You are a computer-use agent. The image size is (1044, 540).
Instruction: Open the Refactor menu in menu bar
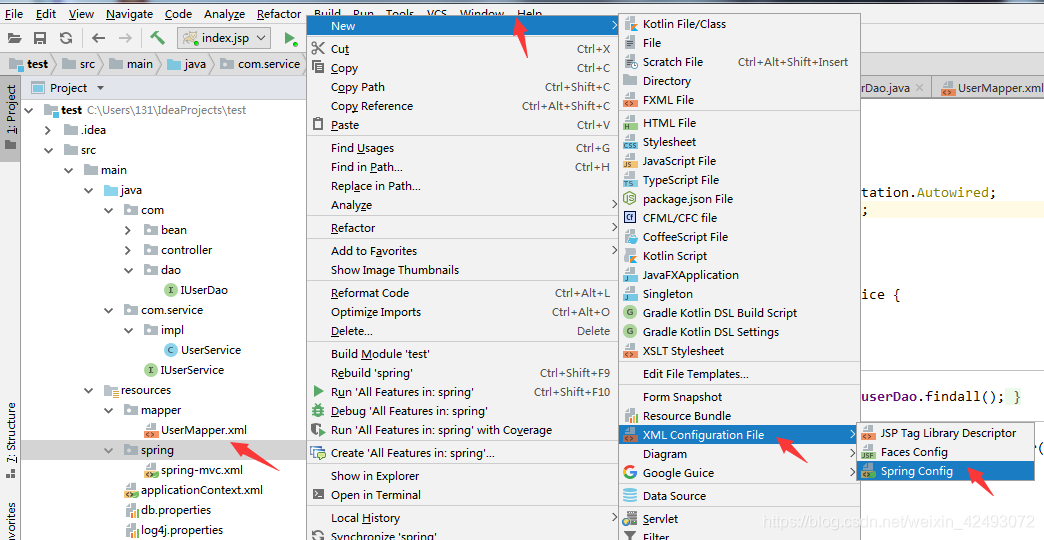click(279, 13)
